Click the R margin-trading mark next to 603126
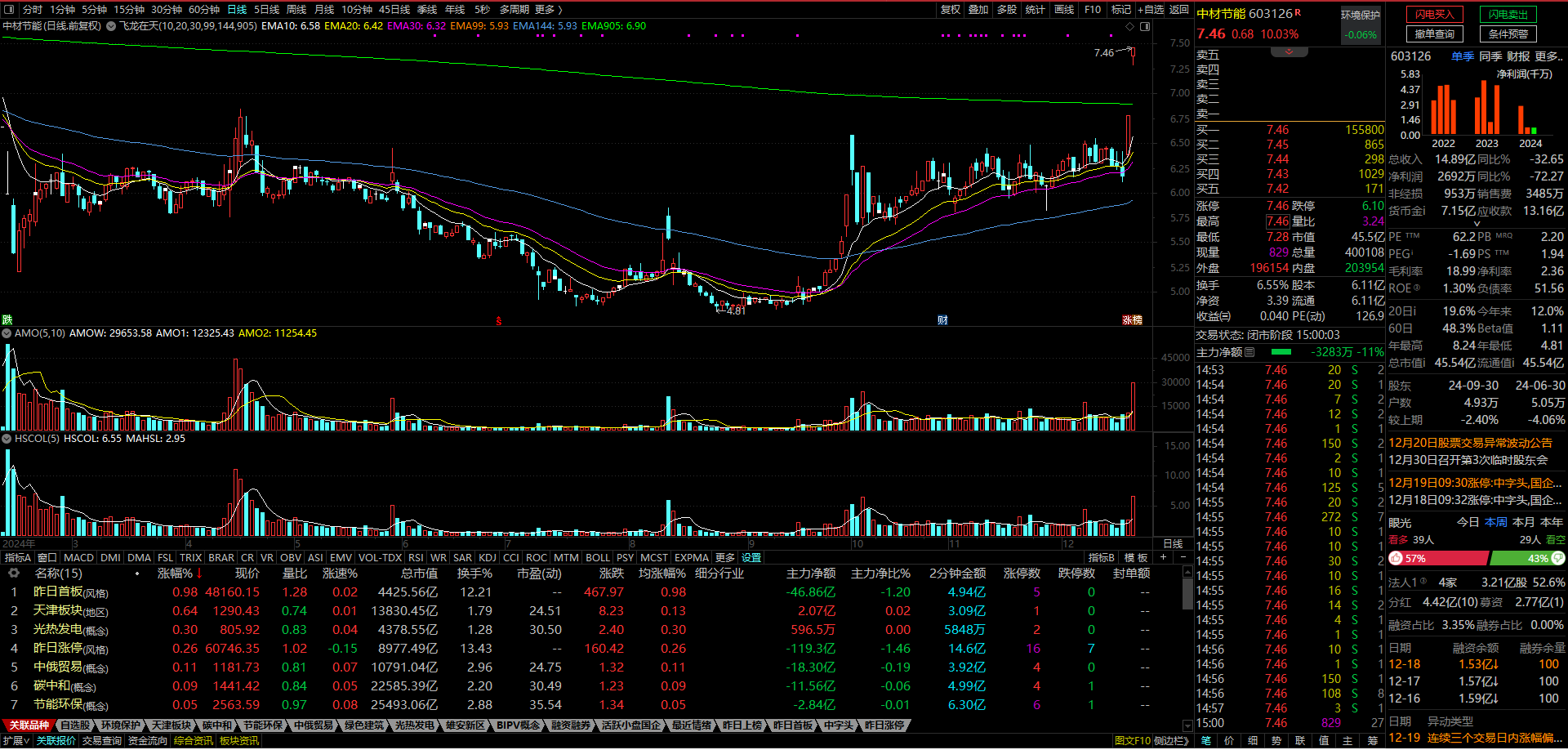The width and height of the screenshot is (1568, 750). (x=1298, y=12)
